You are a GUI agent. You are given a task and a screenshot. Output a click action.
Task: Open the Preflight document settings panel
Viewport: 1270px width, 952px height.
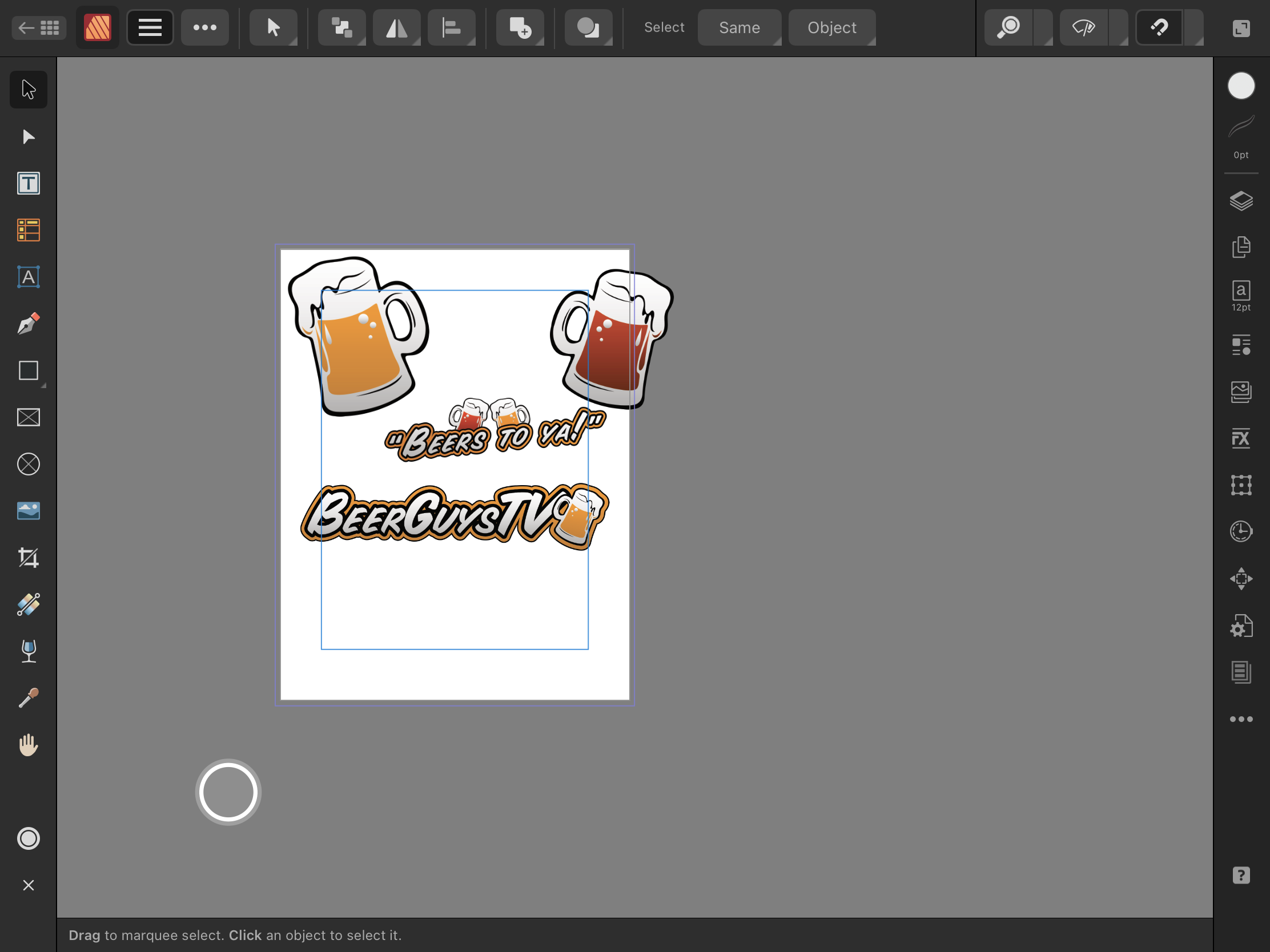pos(1241,626)
